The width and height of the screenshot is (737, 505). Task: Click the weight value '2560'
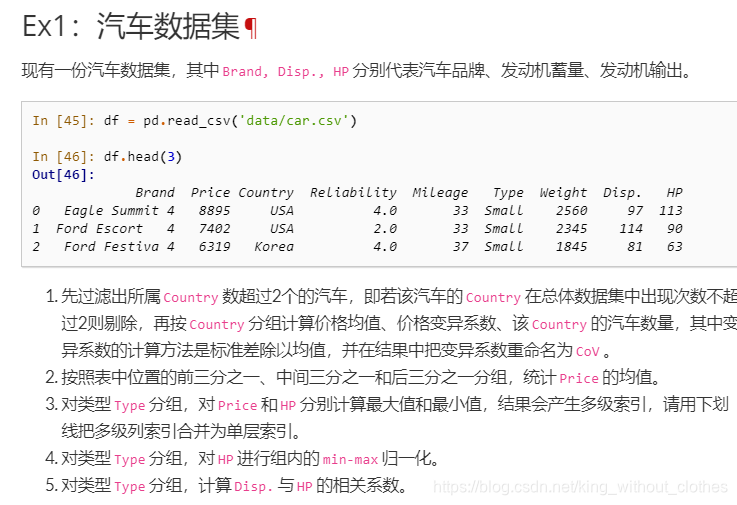572,211
